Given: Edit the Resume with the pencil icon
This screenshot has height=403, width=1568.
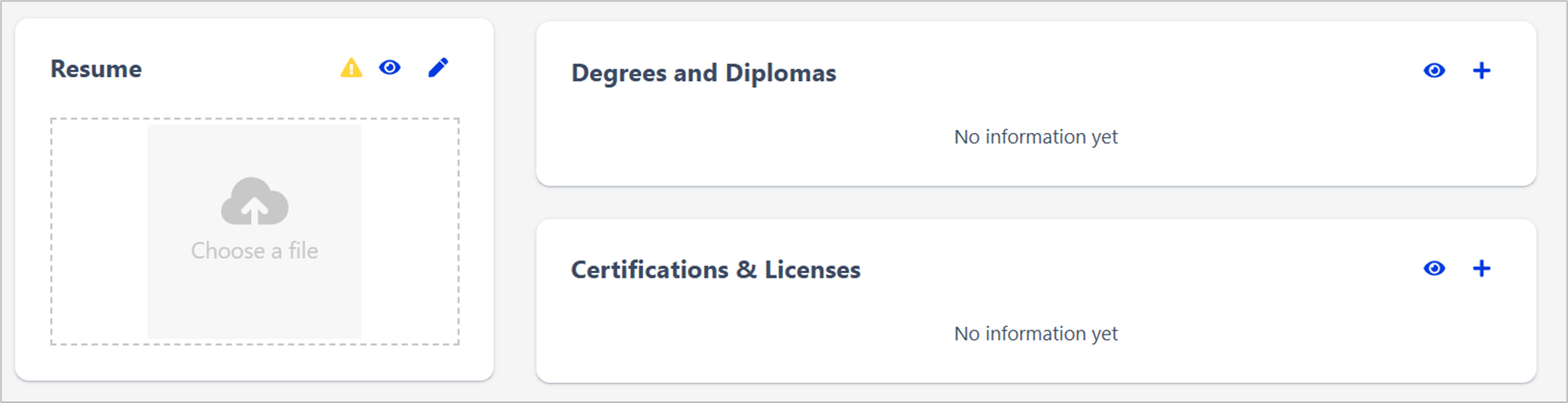Looking at the screenshot, I should pos(438,68).
